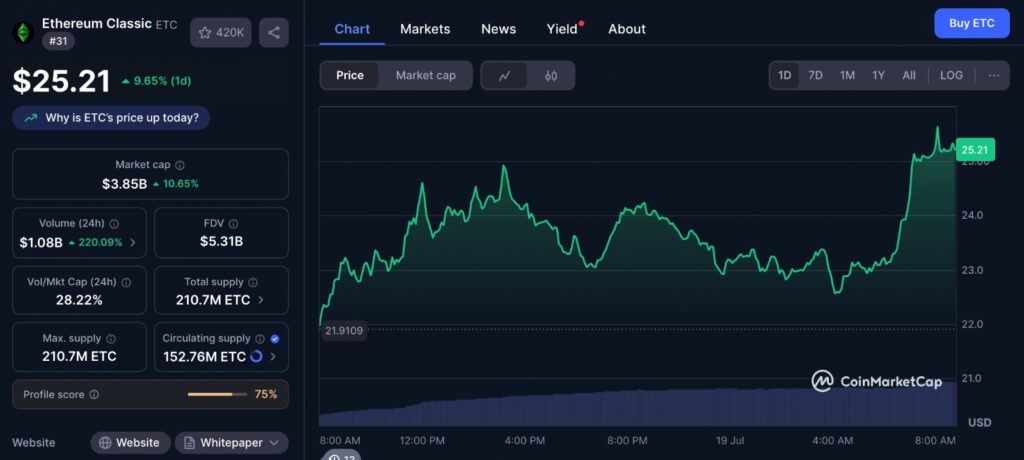Click the 12:00 PM axis label
1024x460 pixels.
pyautogui.click(x=421, y=441)
